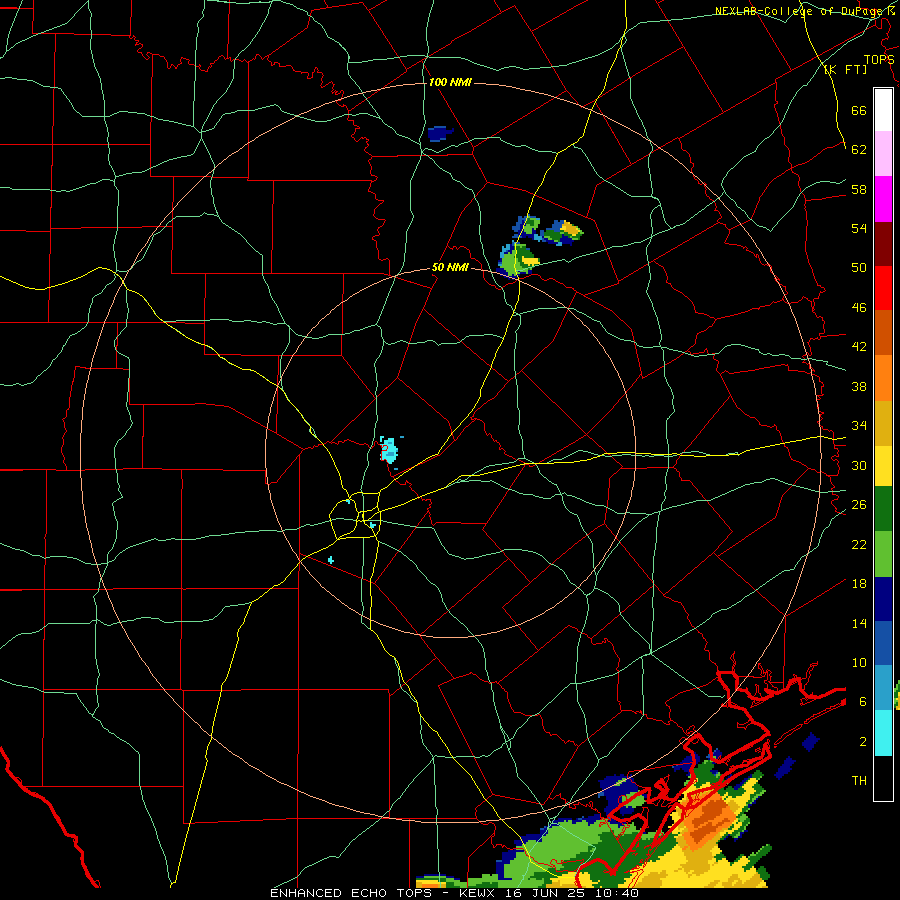Click the magenta swatch on the tops scale
Image resolution: width=900 pixels, height=900 pixels.
(x=883, y=199)
